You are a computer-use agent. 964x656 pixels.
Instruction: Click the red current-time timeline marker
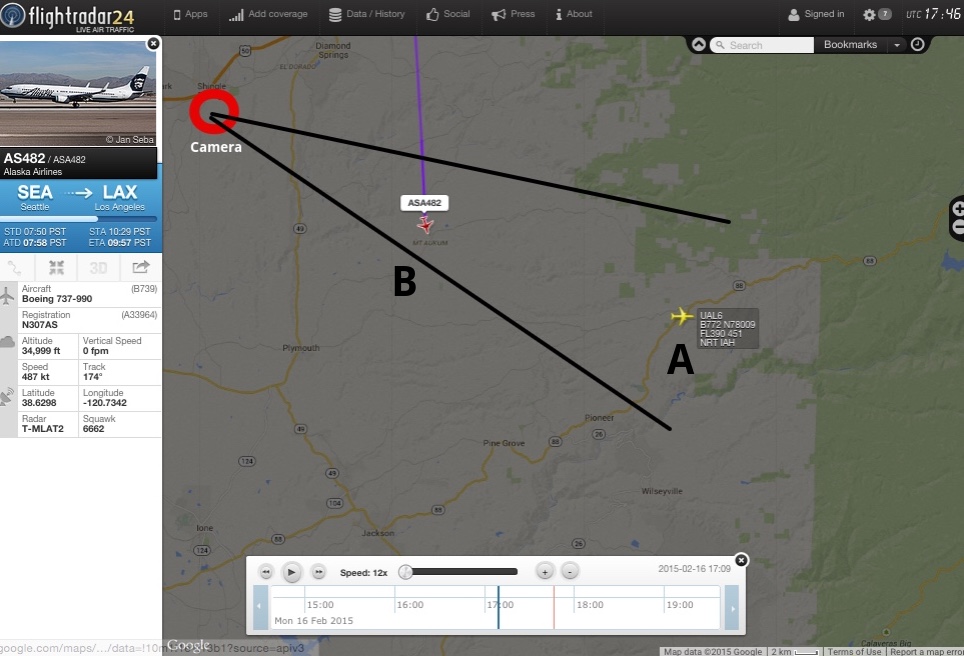554,607
